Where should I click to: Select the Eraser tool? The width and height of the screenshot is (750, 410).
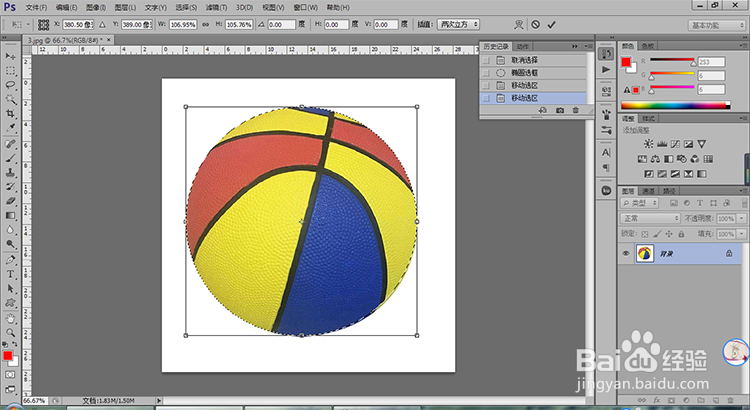(x=10, y=201)
